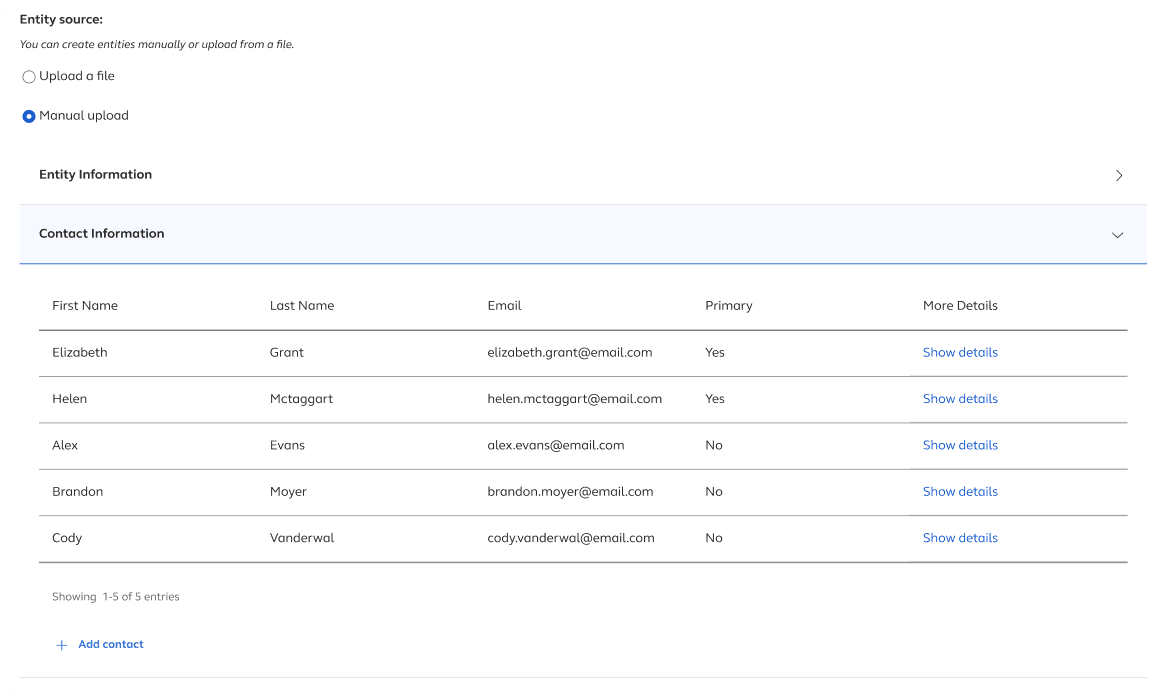Select the Elizabeth first name cell
Image resolution: width=1172 pixels, height=694 pixels.
80,352
